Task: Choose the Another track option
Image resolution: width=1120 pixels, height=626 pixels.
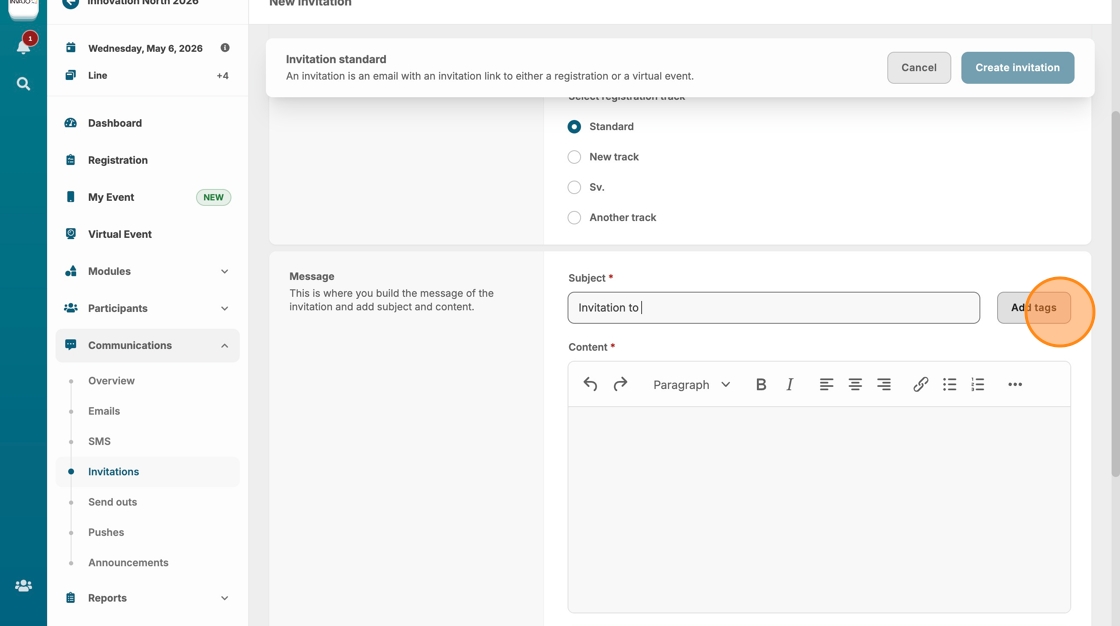Action: tap(574, 217)
